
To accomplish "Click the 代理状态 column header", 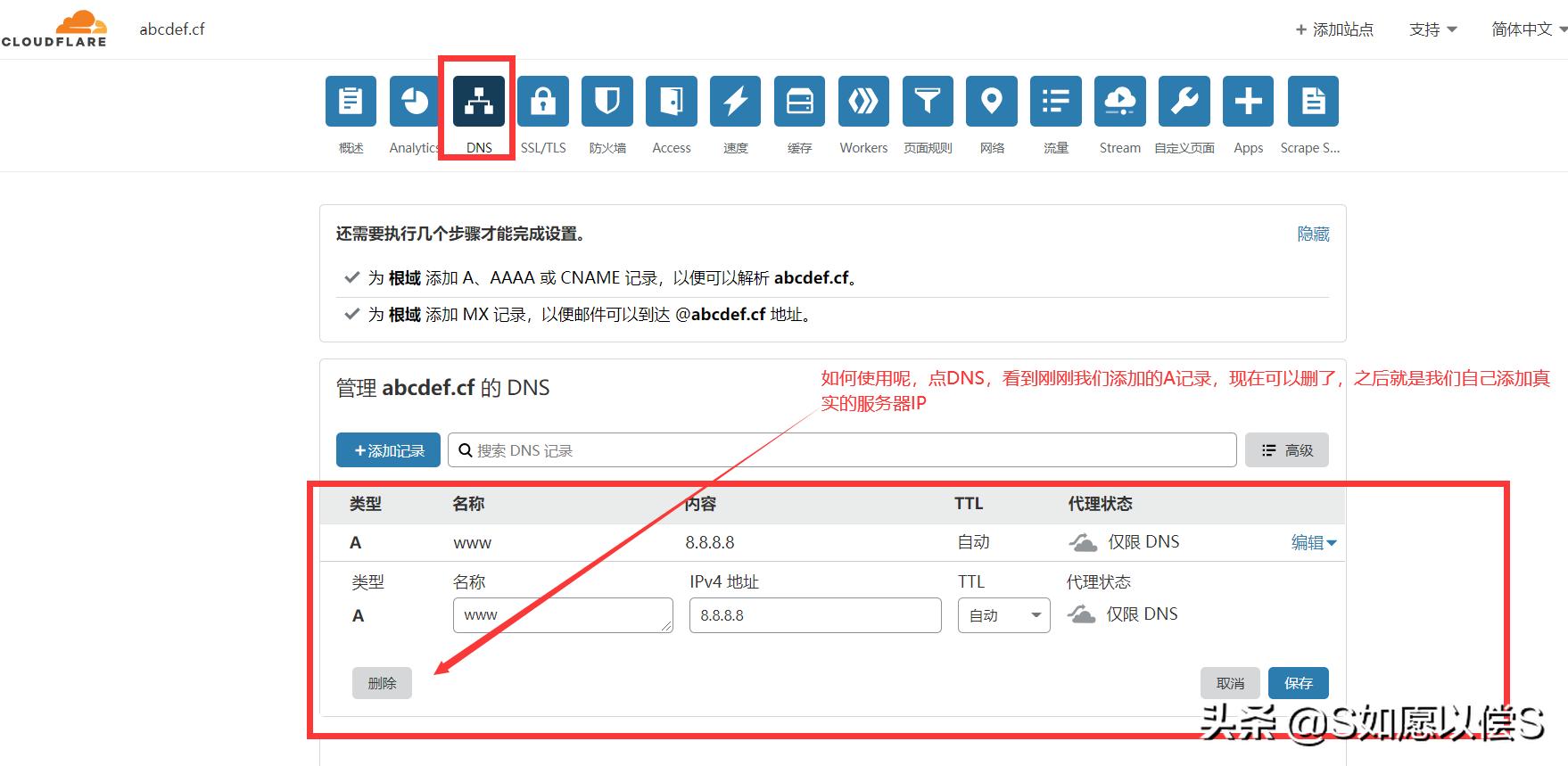I will click(x=1101, y=504).
